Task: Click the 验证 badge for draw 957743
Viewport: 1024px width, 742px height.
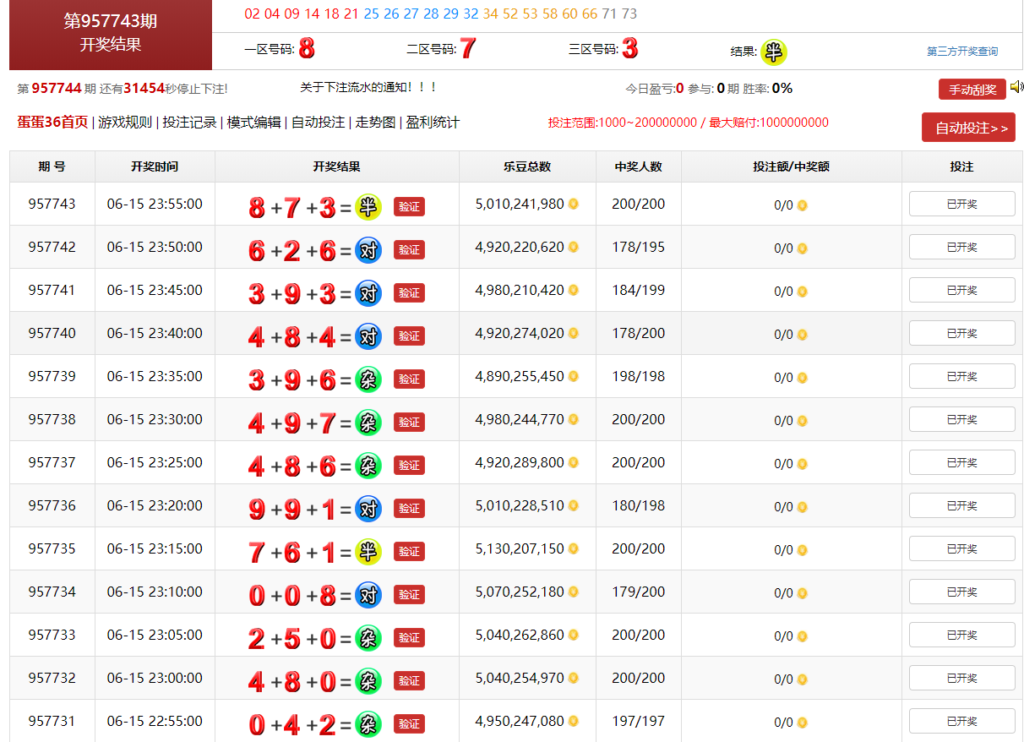Action: [410, 206]
